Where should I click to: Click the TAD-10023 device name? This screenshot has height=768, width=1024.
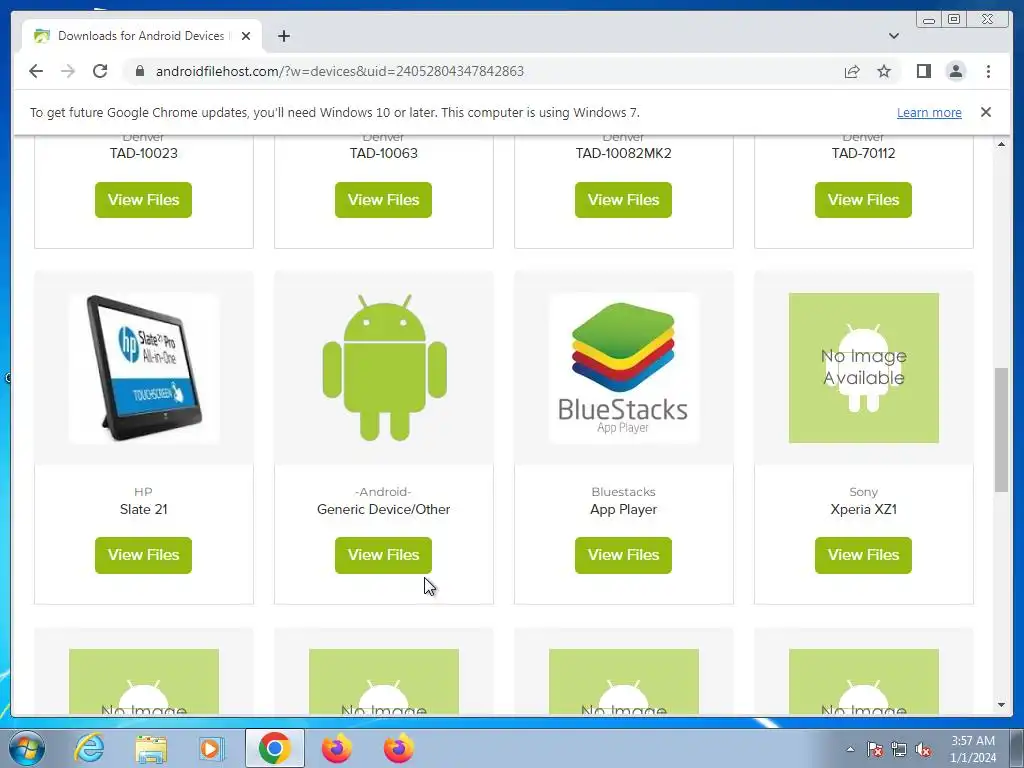coord(144,153)
